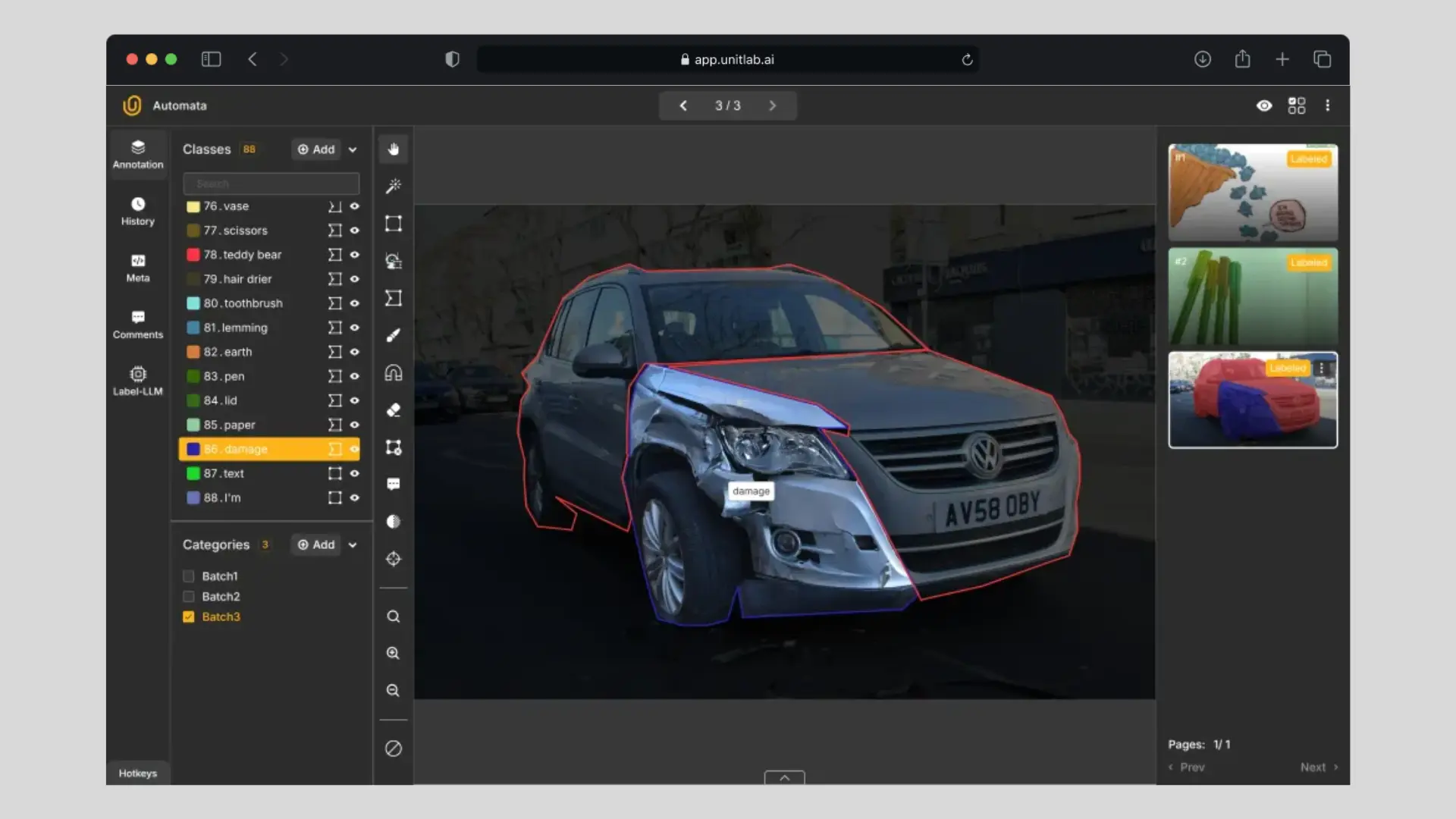The height and width of the screenshot is (819, 1456).
Task: Uncheck the Batch3 category checkbox
Action: point(189,617)
